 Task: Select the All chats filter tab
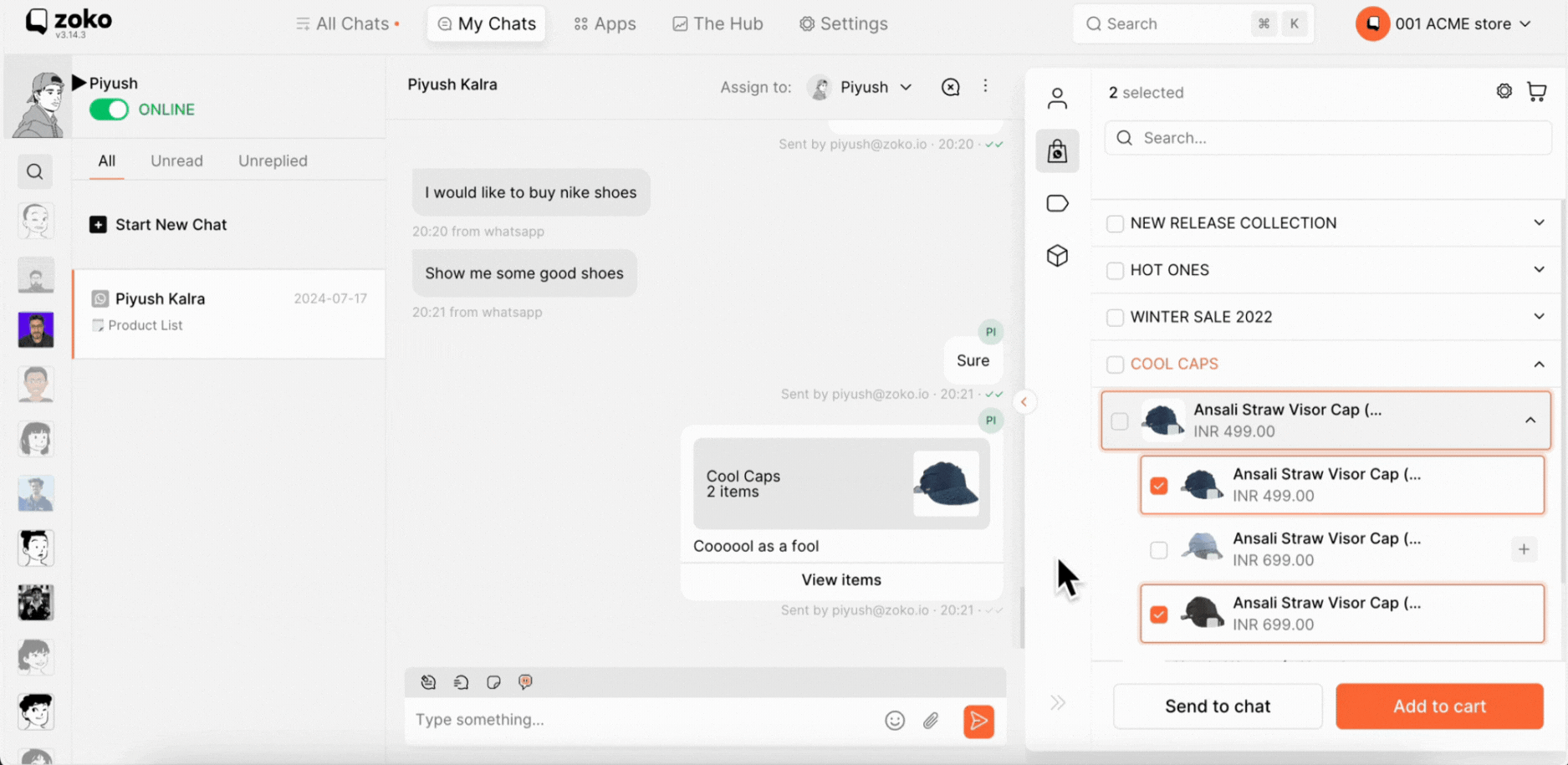click(106, 161)
